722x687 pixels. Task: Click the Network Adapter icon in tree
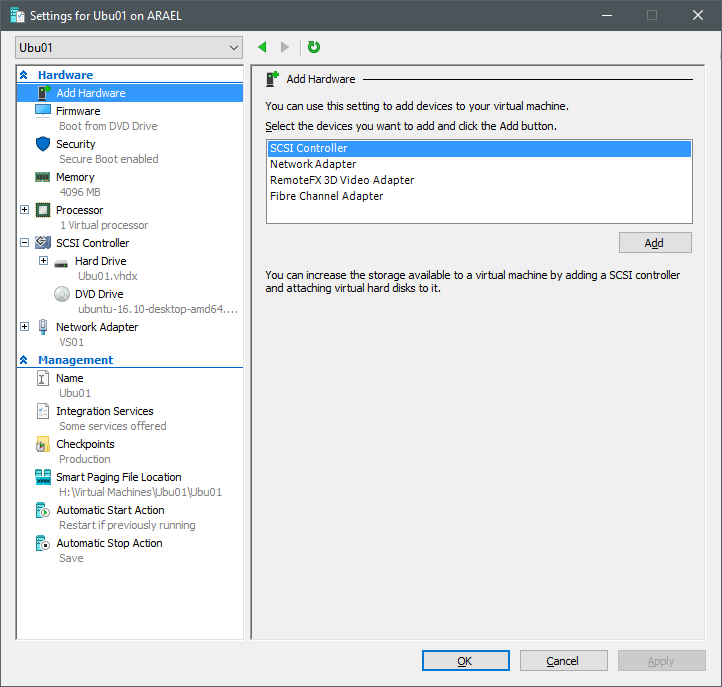pyautogui.click(x=43, y=326)
